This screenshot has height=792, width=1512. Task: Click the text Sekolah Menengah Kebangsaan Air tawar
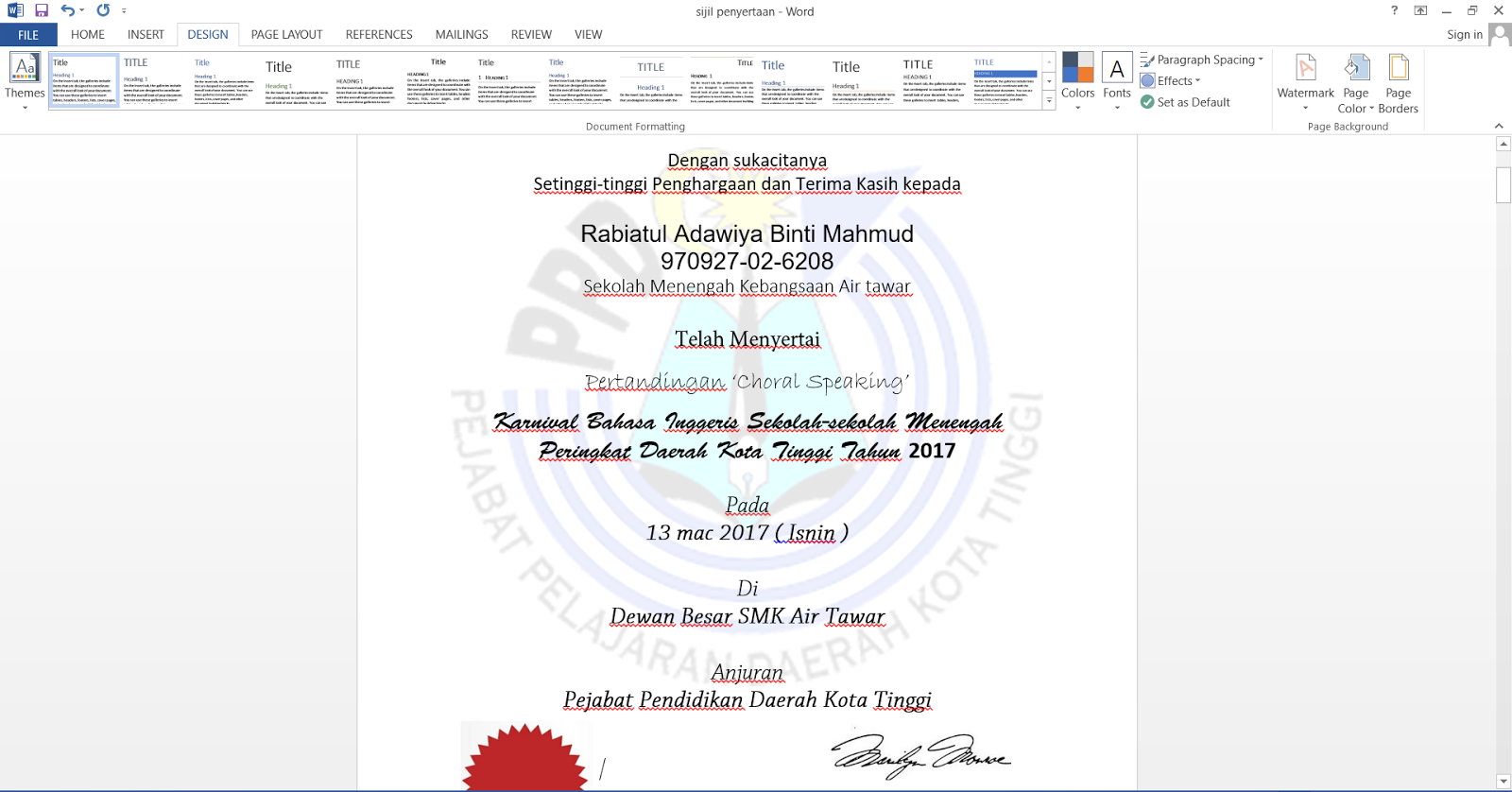coord(747,286)
